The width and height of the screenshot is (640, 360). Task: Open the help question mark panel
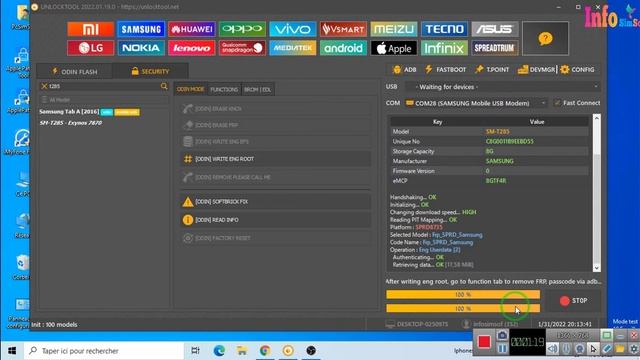tap(545, 38)
